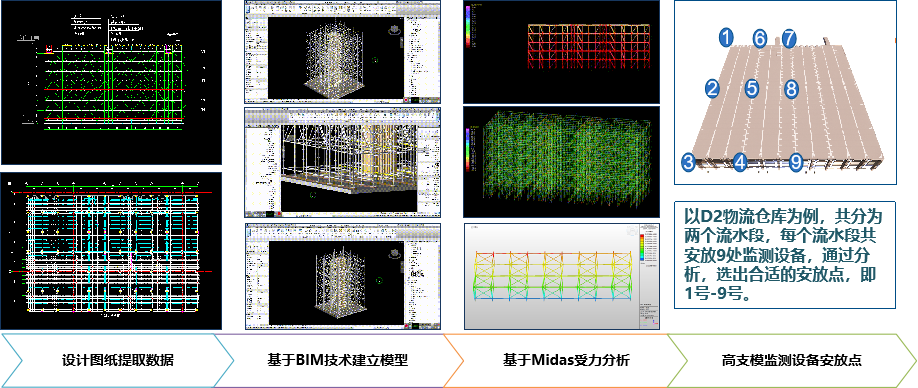Click monitoring point marker number 7
Screen dimensions: 918x388
point(789,39)
